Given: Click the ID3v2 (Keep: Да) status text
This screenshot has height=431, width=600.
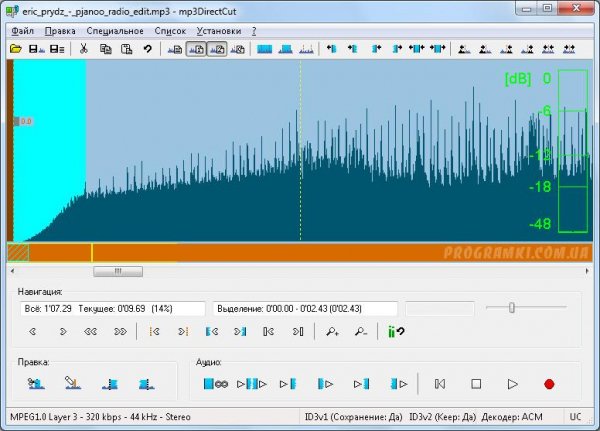Looking at the screenshot, I should pos(442,417).
